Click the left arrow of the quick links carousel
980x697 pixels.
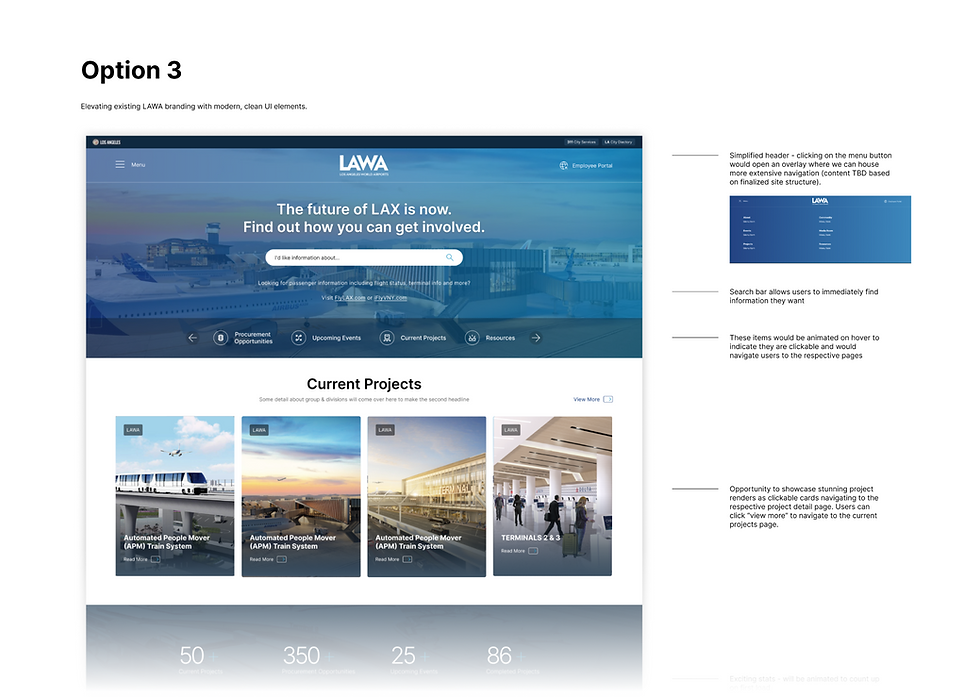[x=192, y=338]
